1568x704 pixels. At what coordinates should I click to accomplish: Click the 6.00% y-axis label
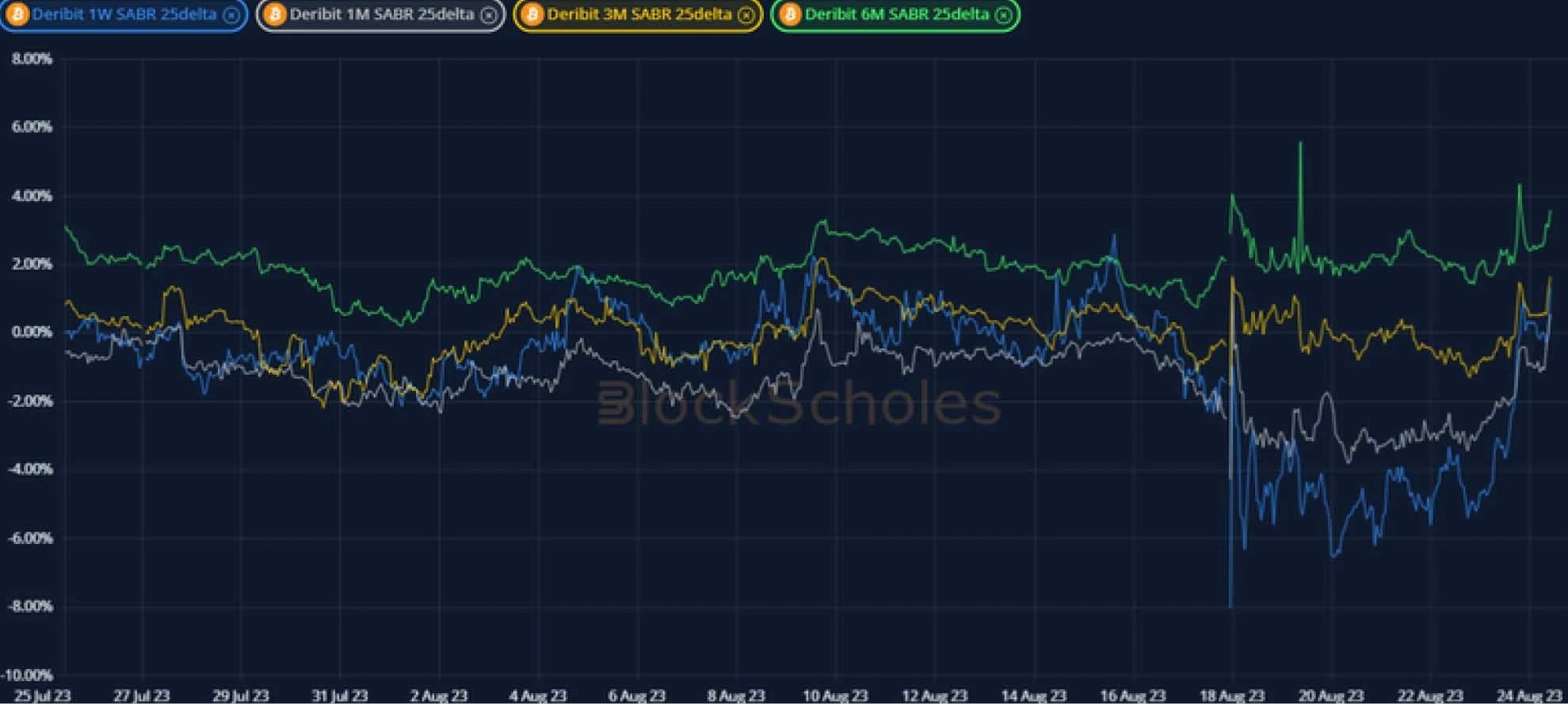coord(32,127)
